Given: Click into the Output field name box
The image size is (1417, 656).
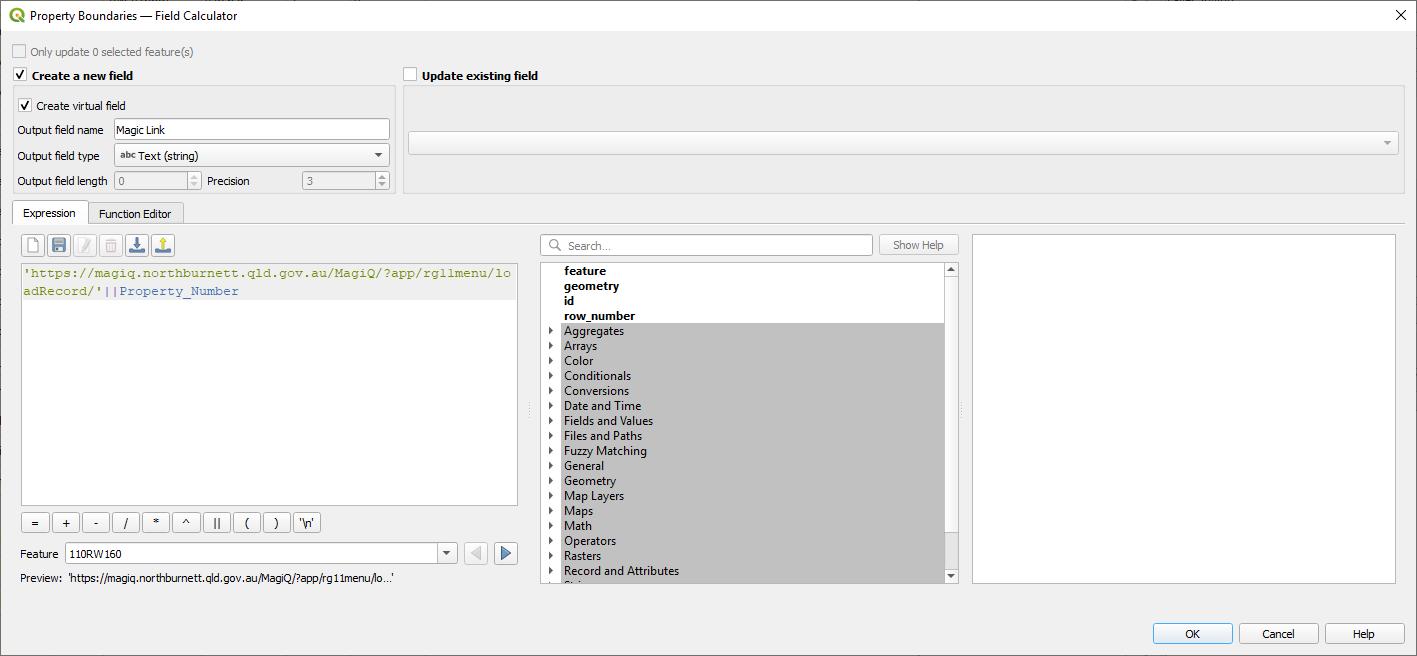Looking at the screenshot, I should (251, 130).
